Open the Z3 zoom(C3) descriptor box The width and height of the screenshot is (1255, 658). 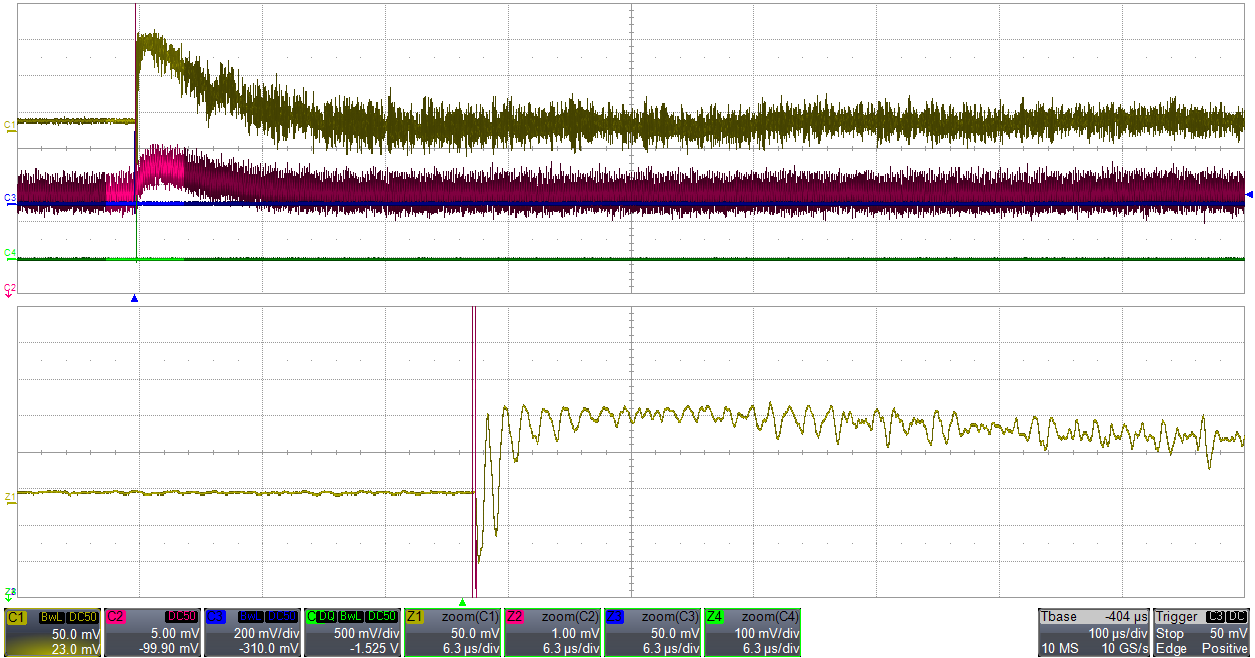(652, 632)
